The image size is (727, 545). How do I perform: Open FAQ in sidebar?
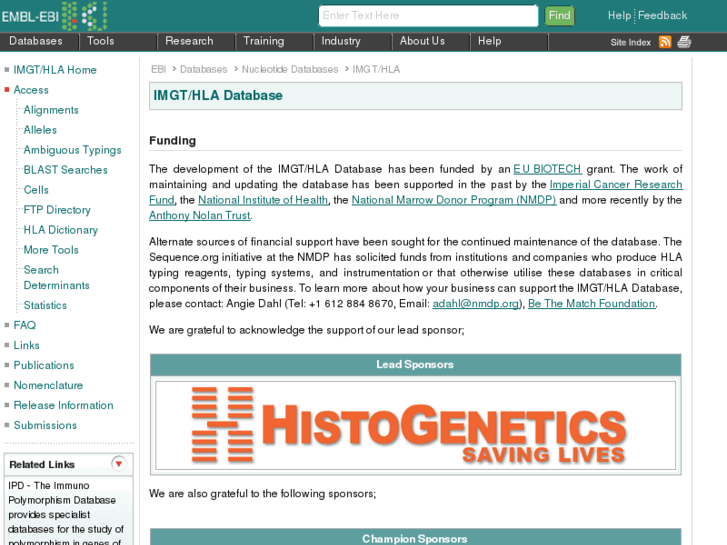coord(25,325)
